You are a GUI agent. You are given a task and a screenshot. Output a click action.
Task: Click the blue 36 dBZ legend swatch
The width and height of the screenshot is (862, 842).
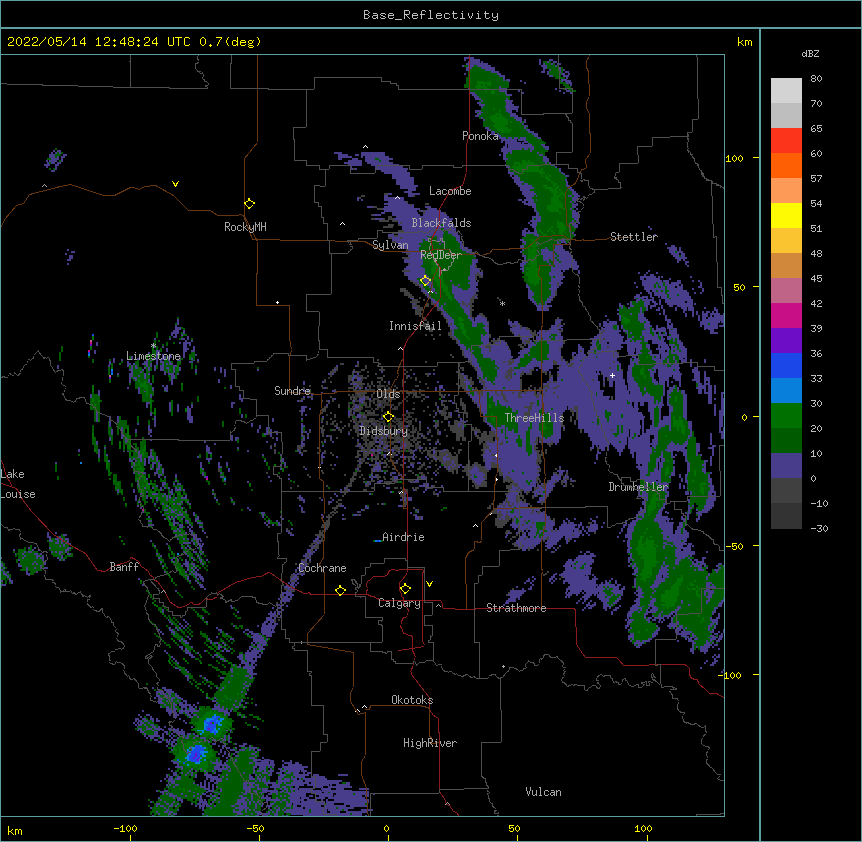[786, 365]
